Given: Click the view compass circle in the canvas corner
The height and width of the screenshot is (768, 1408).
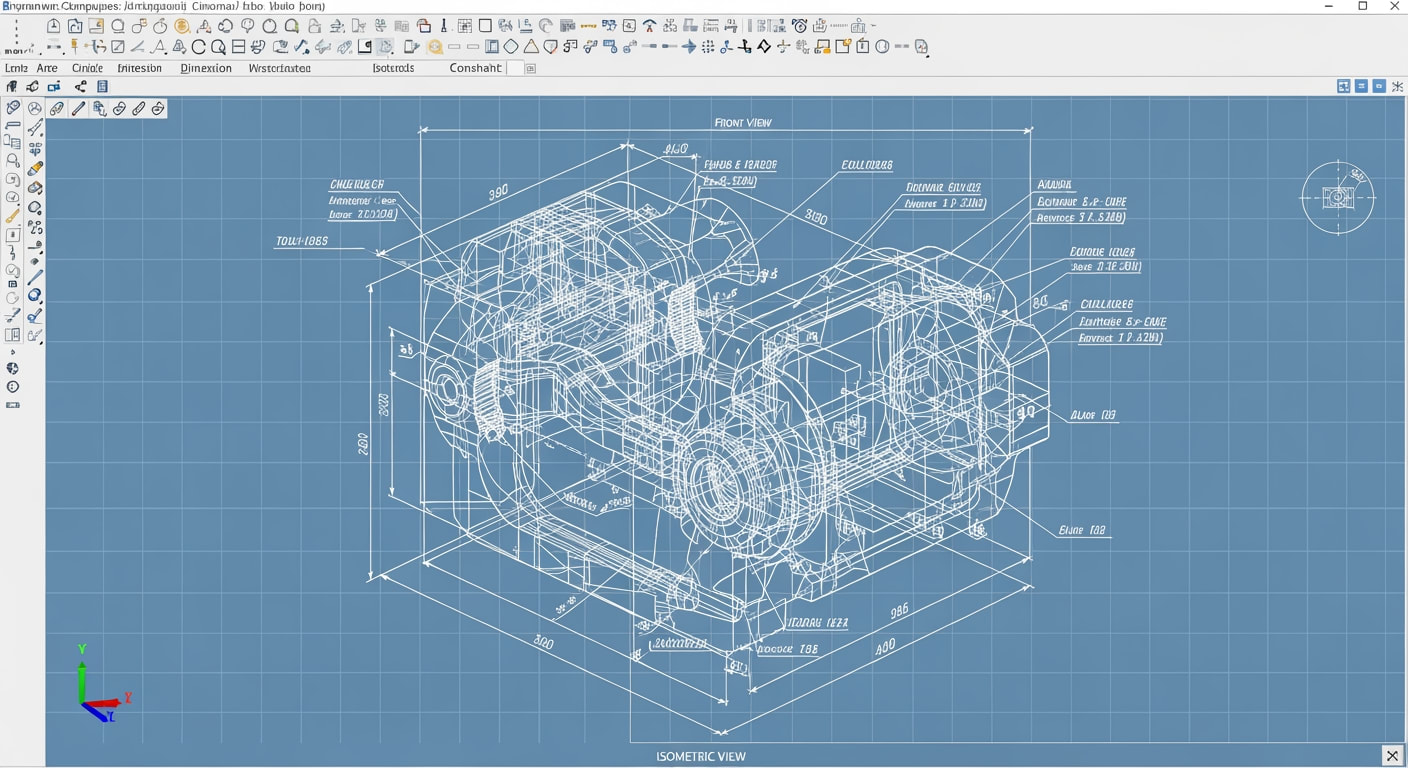Looking at the screenshot, I should tap(1338, 198).
